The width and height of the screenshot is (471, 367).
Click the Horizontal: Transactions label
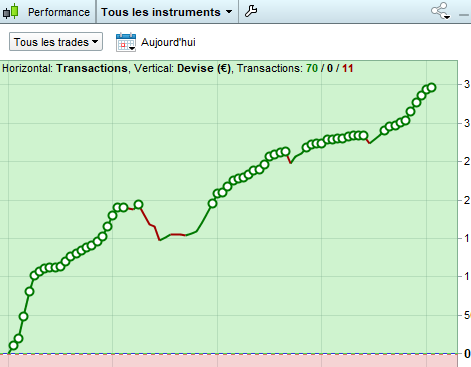pos(65,68)
